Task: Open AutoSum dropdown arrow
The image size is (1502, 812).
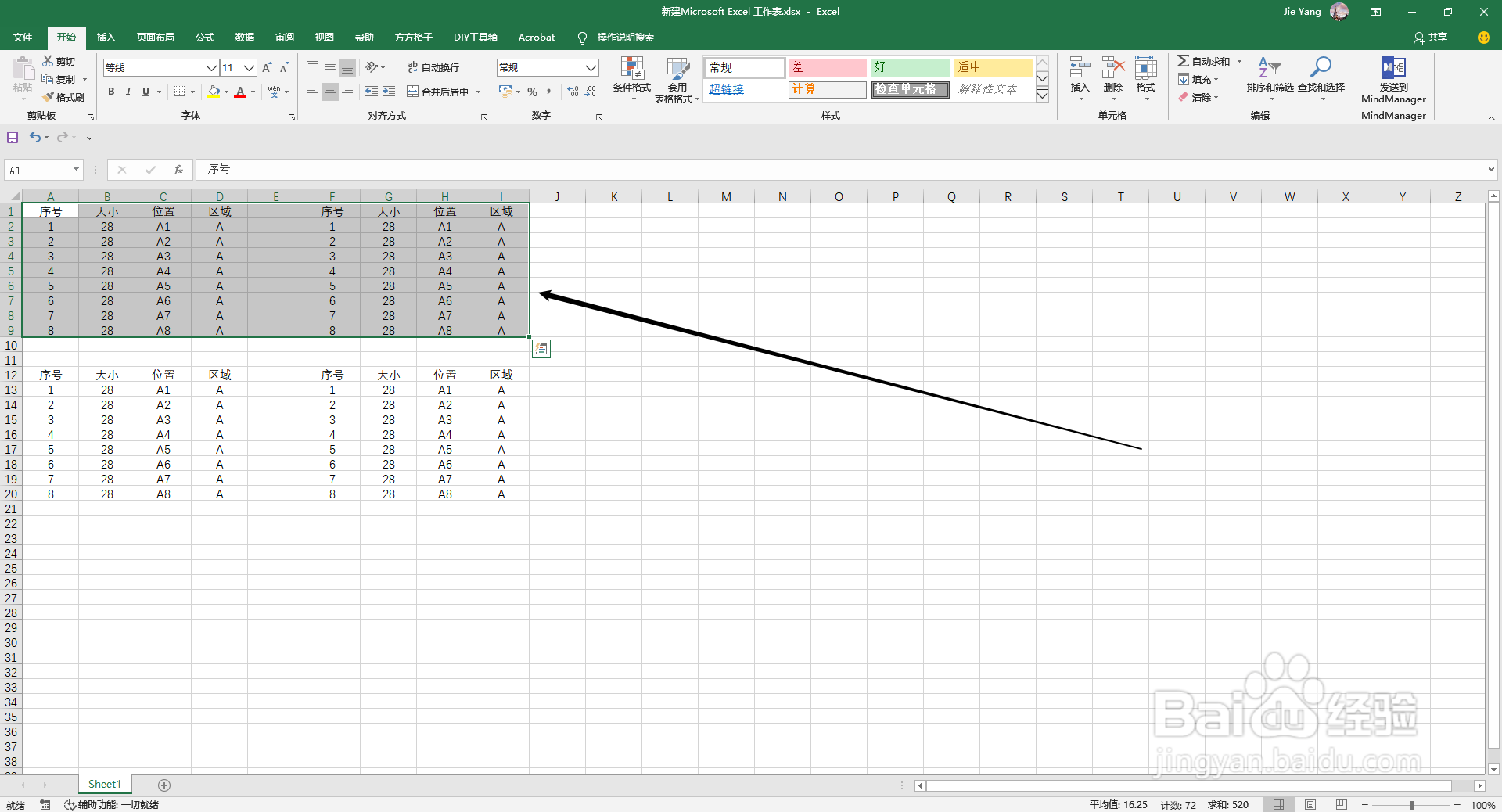Action: click(1239, 61)
